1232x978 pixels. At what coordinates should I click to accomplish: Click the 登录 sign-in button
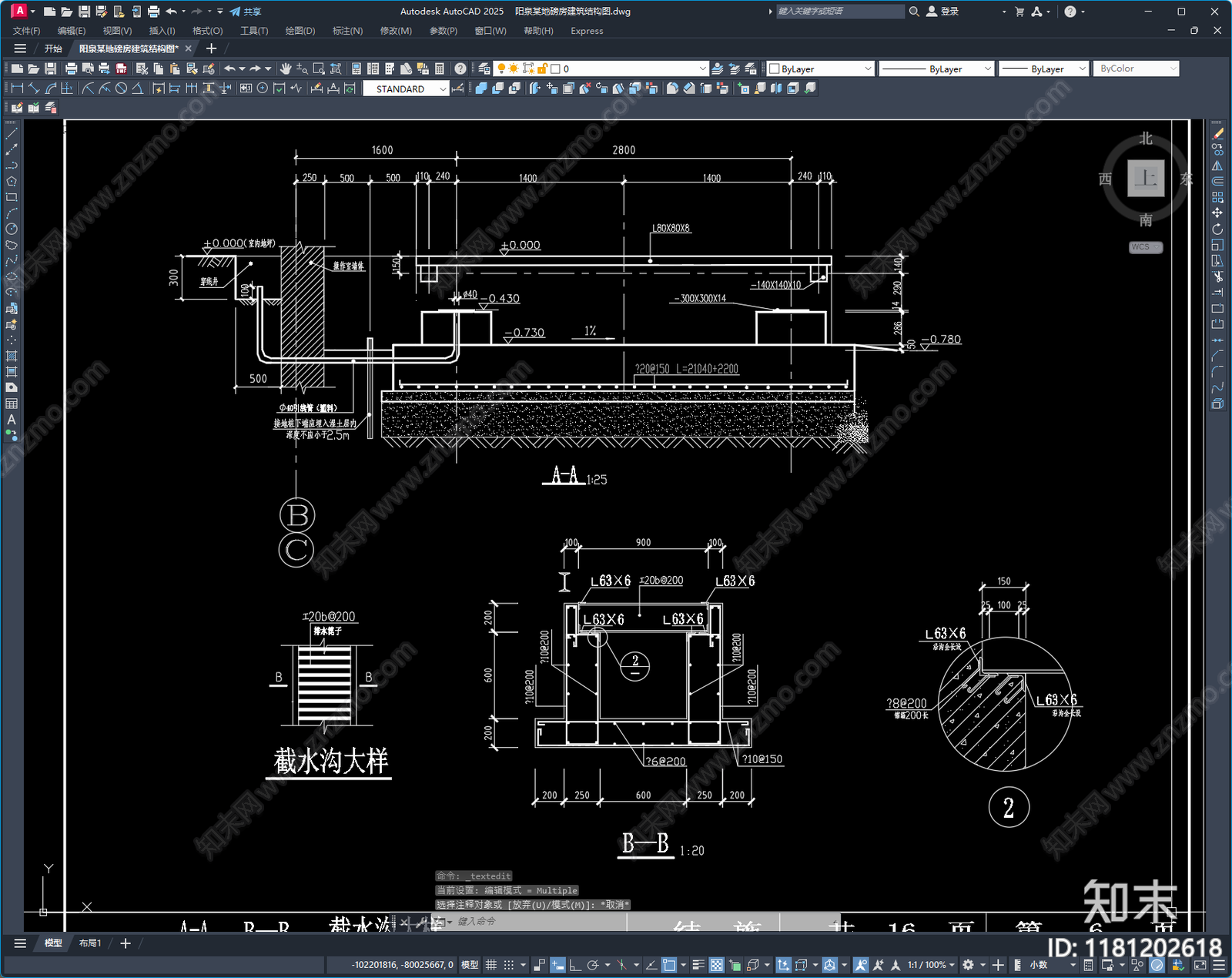click(942, 12)
